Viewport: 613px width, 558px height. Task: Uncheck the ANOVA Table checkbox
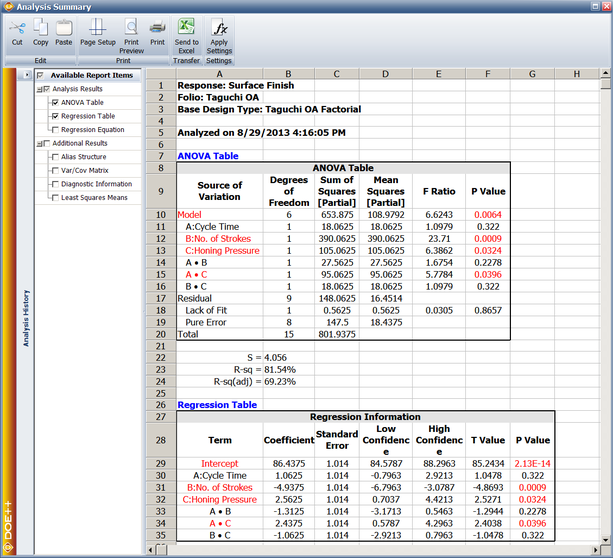click(55, 102)
